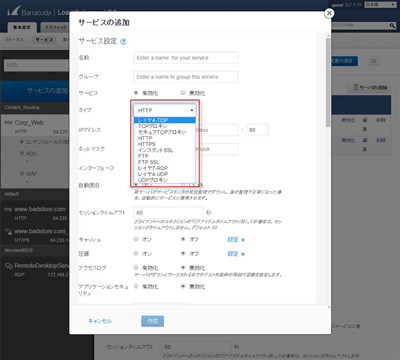Click the 作成 button
The width and height of the screenshot is (400, 360).
[x=152, y=321]
